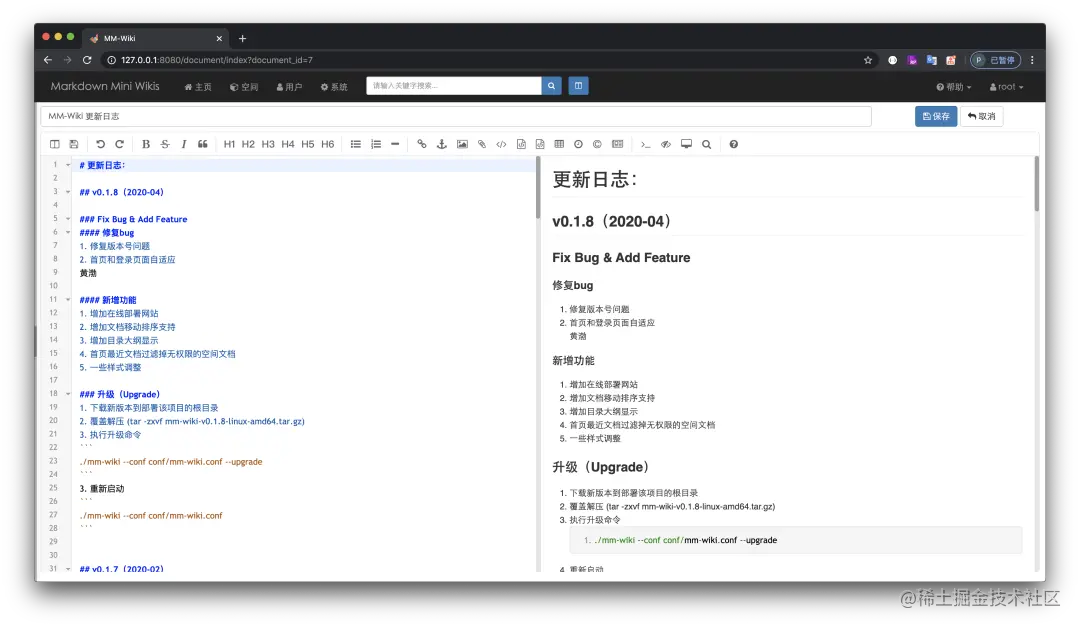Image resolution: width=1080 pixels, height=627 pixels.
Task: Click the document title field MM-Wiki 更新日志
Action: pos(456,116)
